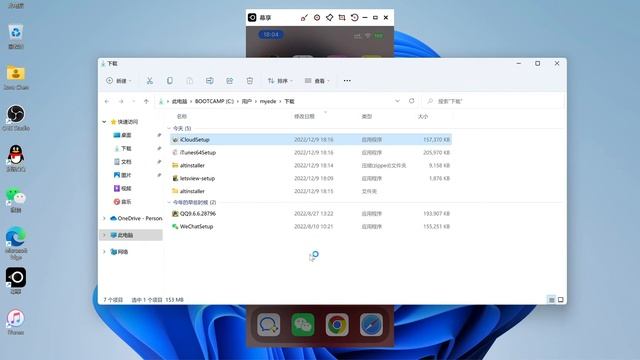Viewport: 640px width, 360px height.
Task: Expand the This PC (此电脑) tree node
Action: pyautogui.click(x=104, y=235)
